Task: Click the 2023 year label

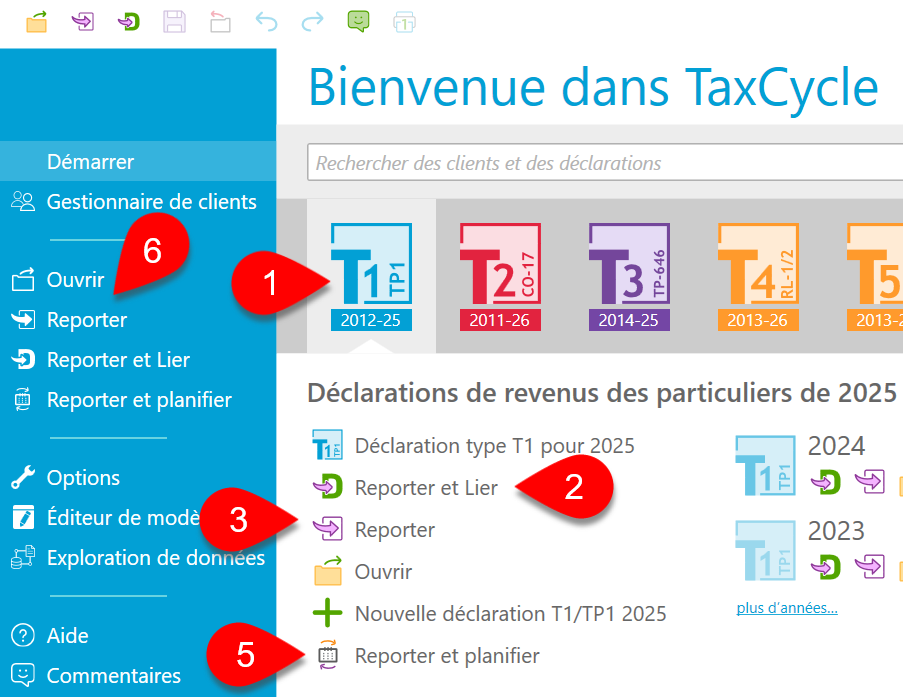Action: [836, 531]
